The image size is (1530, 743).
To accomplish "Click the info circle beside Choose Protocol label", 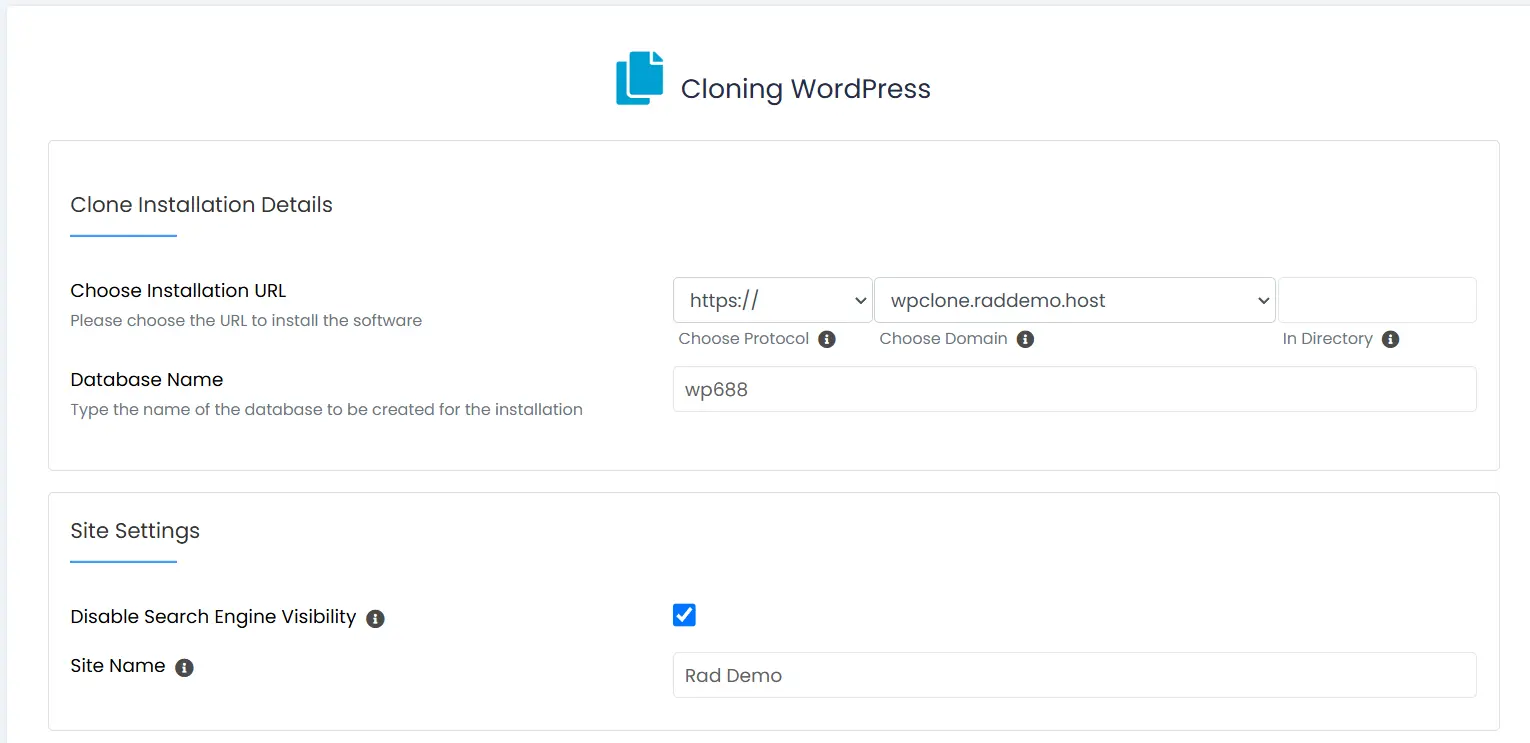I will [827, 339].
